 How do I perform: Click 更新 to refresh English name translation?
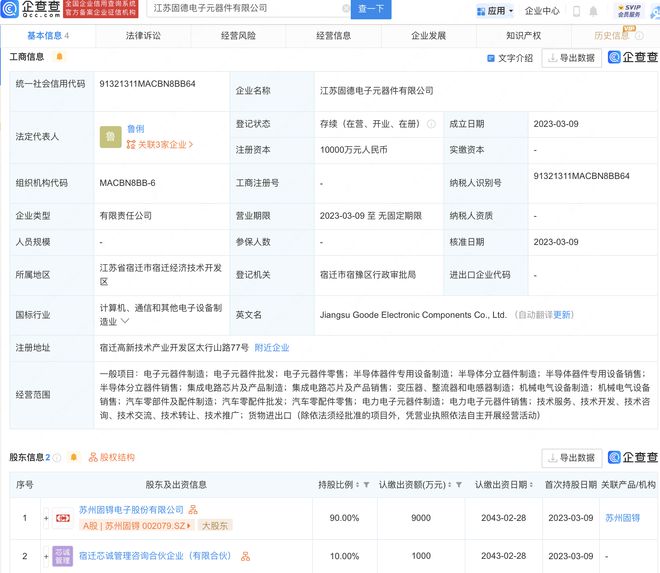[562, 315]
